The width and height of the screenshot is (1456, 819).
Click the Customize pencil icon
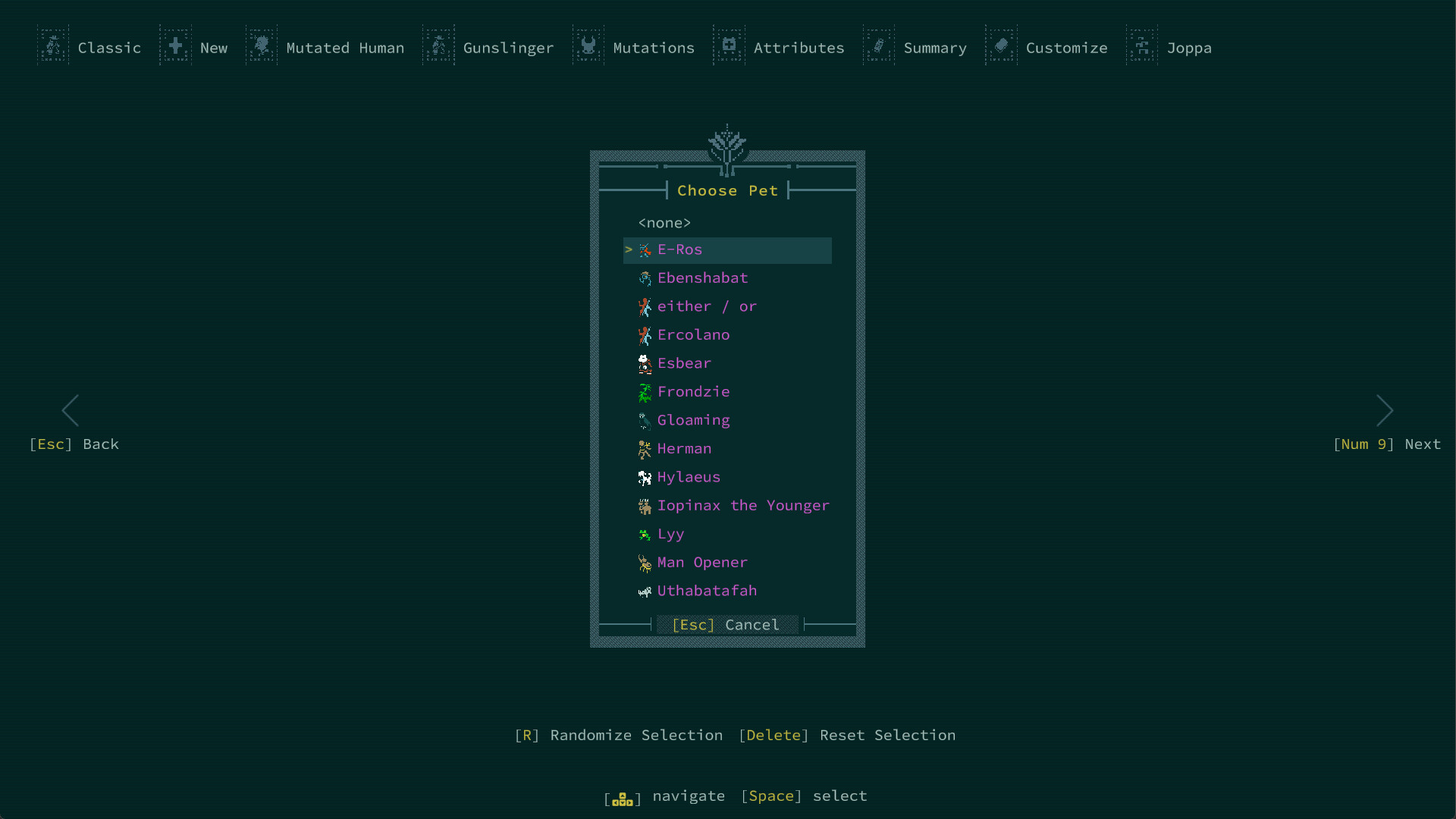[x=1001, y=45]
